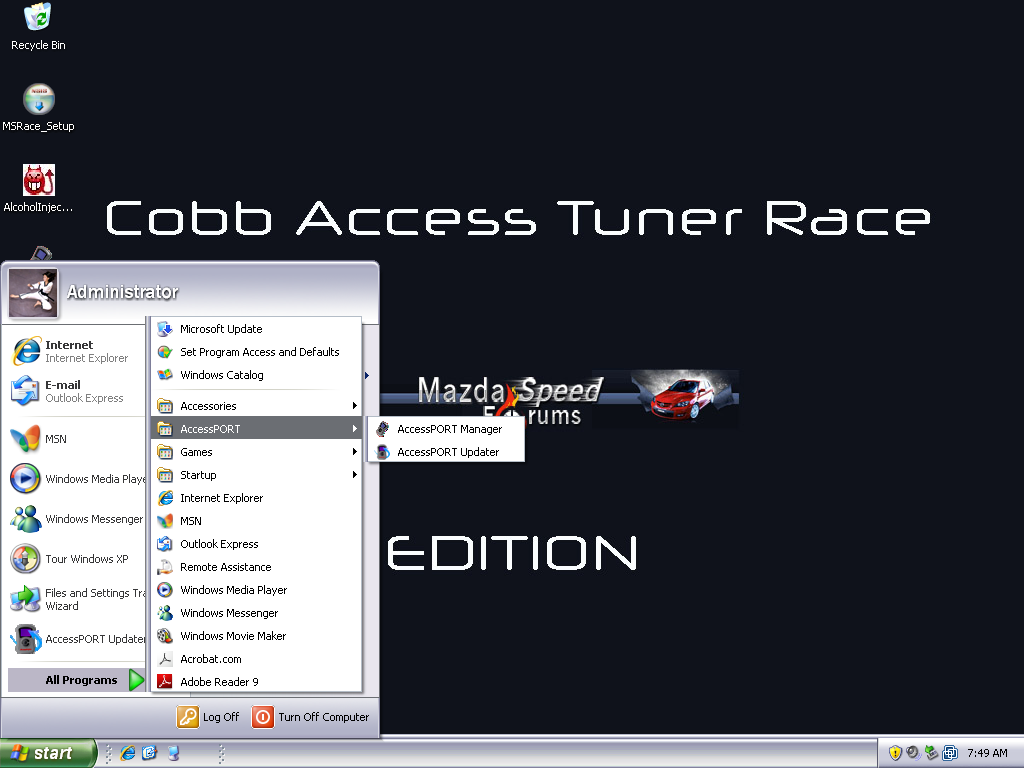This screenshot has height=768, width=1024.
Task: Expand the Accessories folder submenu
Action: [x=257, y=406]
